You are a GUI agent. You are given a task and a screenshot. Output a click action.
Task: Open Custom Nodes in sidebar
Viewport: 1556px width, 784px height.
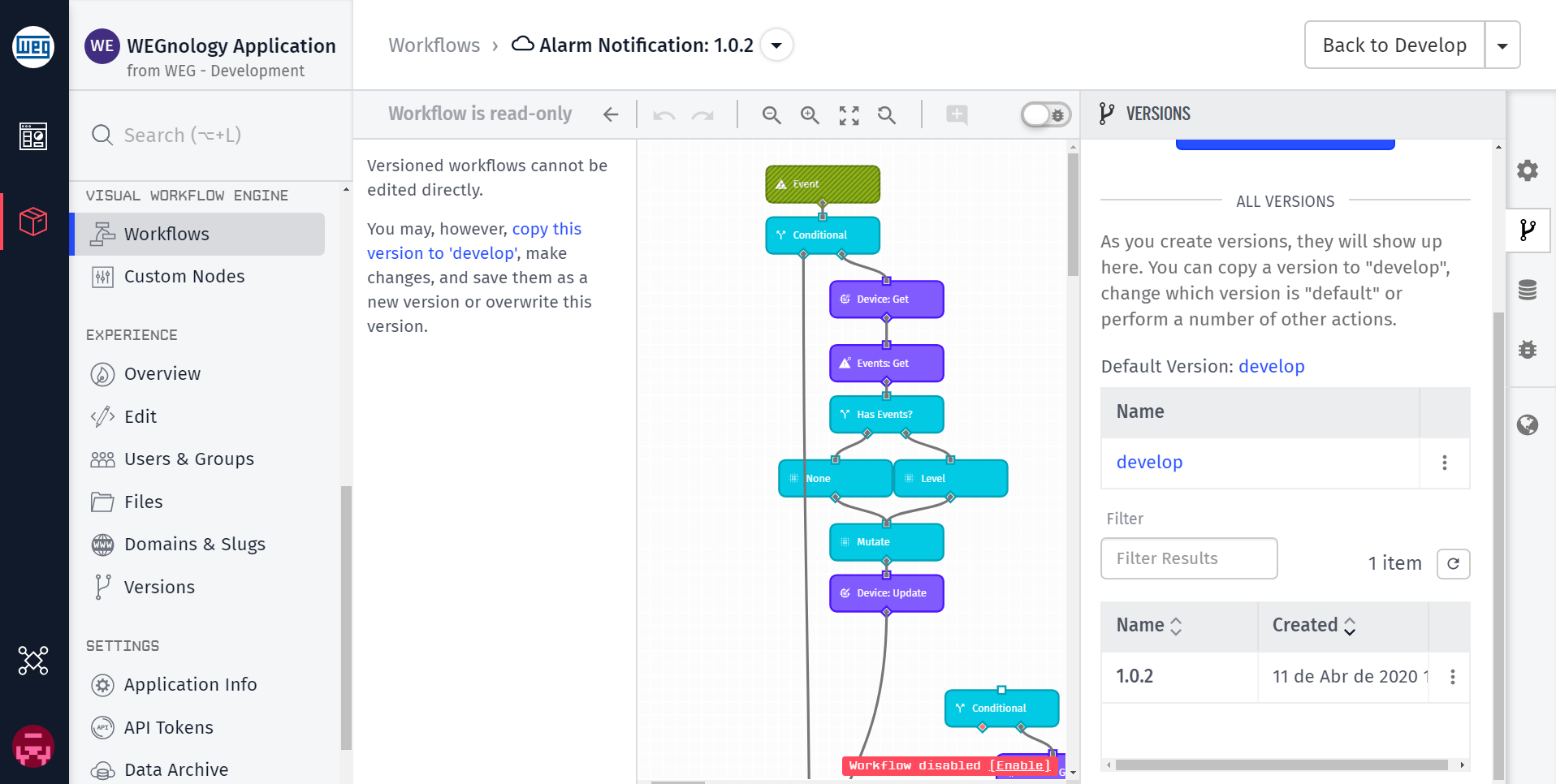tap(184, 277)
